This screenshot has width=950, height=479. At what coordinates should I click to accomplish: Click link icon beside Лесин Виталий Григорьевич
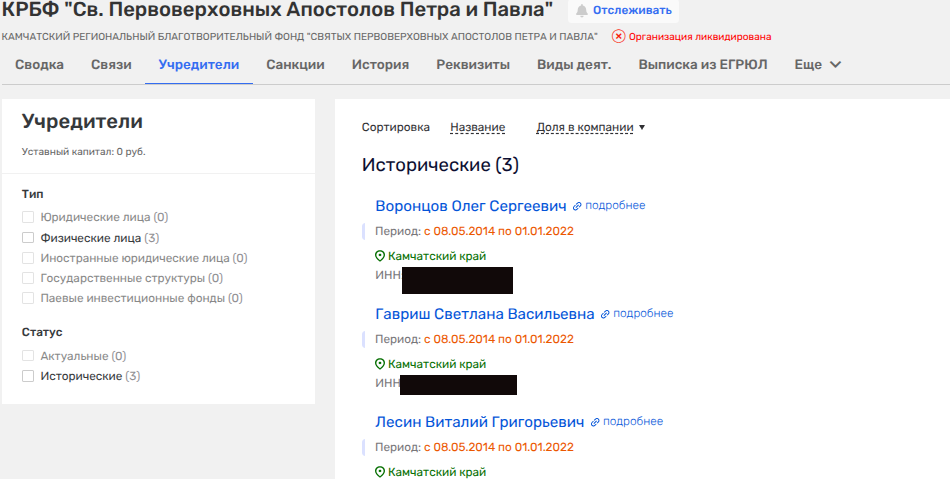click(x=595, y=422)
